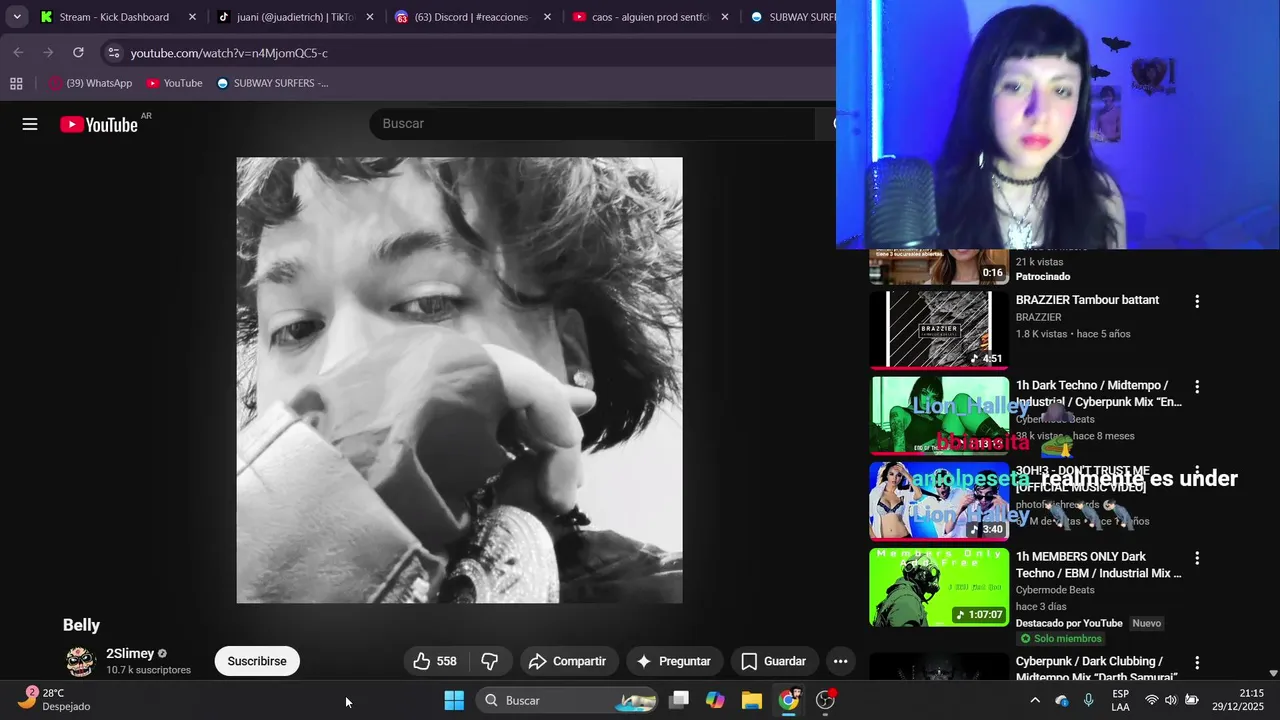Image resolution: width=1280 pixels, height=720 pixels.
Task: Open the weather widget showing 28°C
Action: pyautogui.click(x=55, y=699)
